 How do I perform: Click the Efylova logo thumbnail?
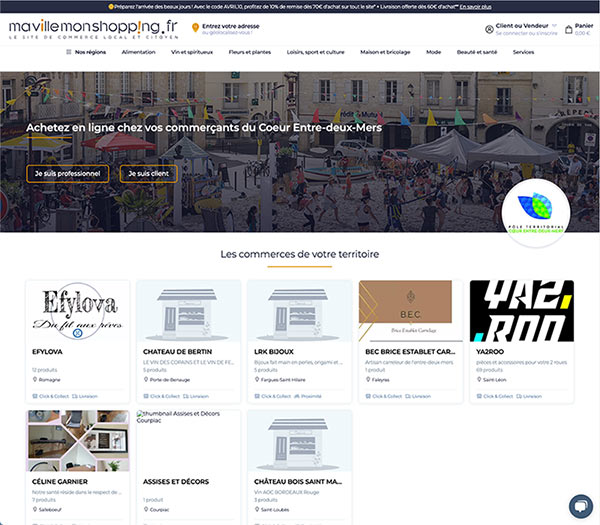78,311
